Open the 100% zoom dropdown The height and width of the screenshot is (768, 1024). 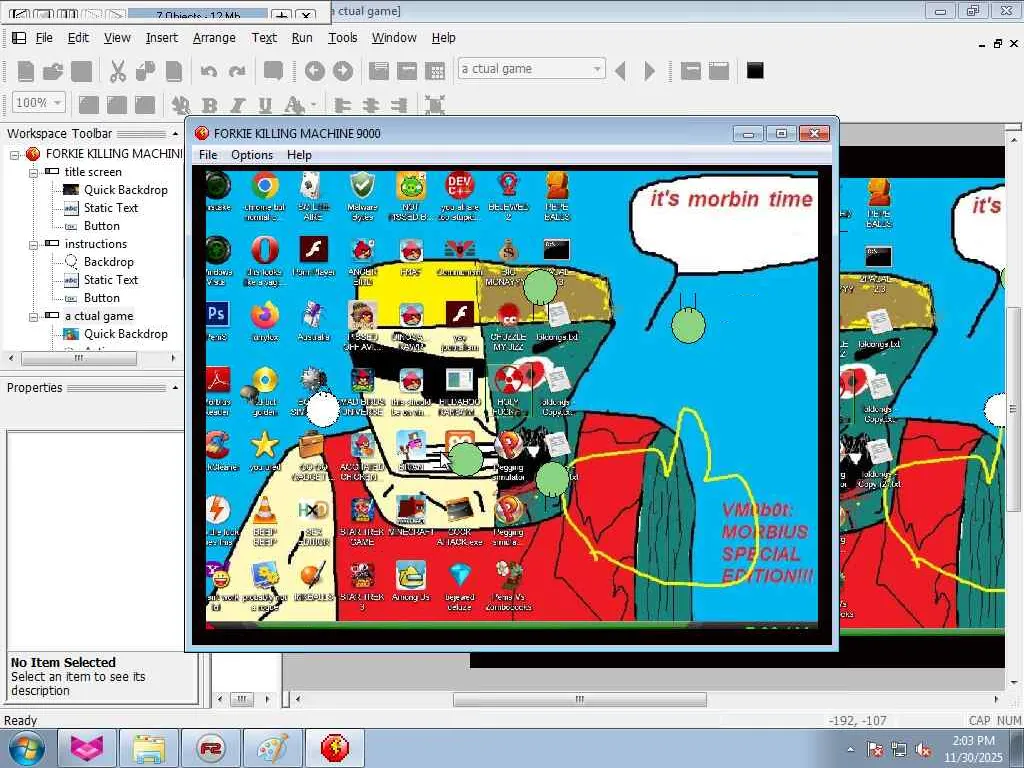pos(57,103)
